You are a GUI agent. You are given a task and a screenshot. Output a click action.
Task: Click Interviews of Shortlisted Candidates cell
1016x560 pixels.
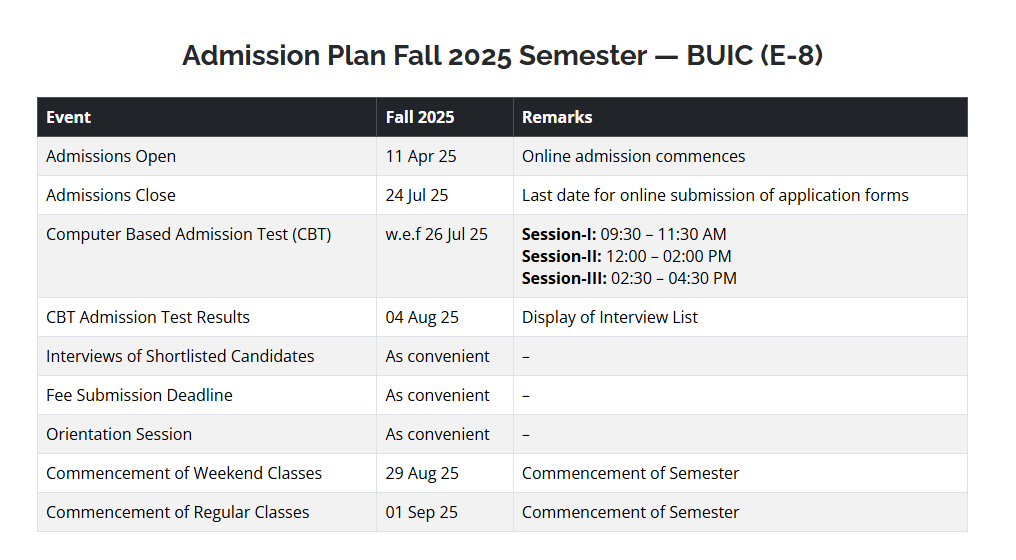[207, 356]
